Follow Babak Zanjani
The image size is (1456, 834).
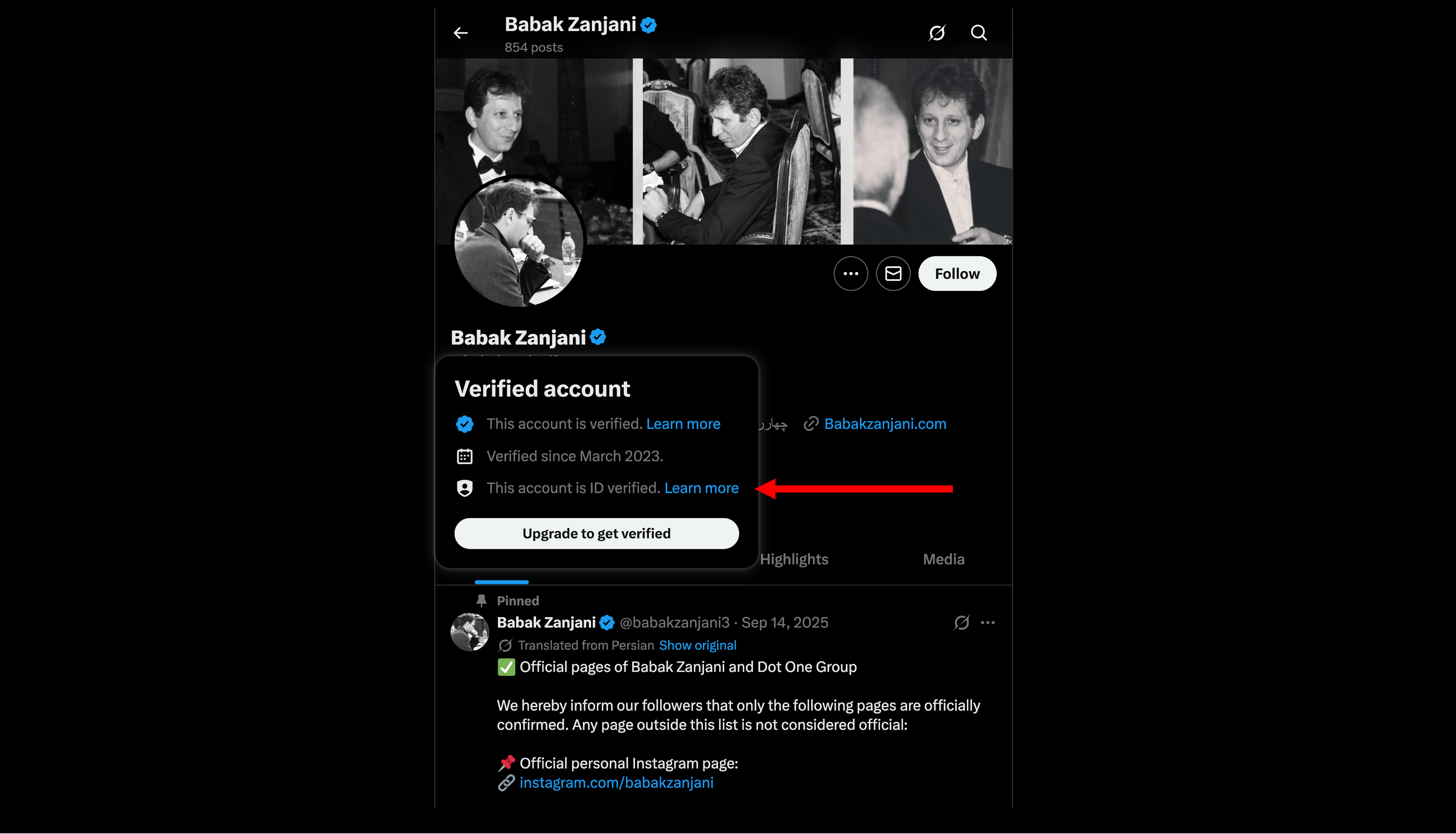pyautogui.click(x=957, y=274)
